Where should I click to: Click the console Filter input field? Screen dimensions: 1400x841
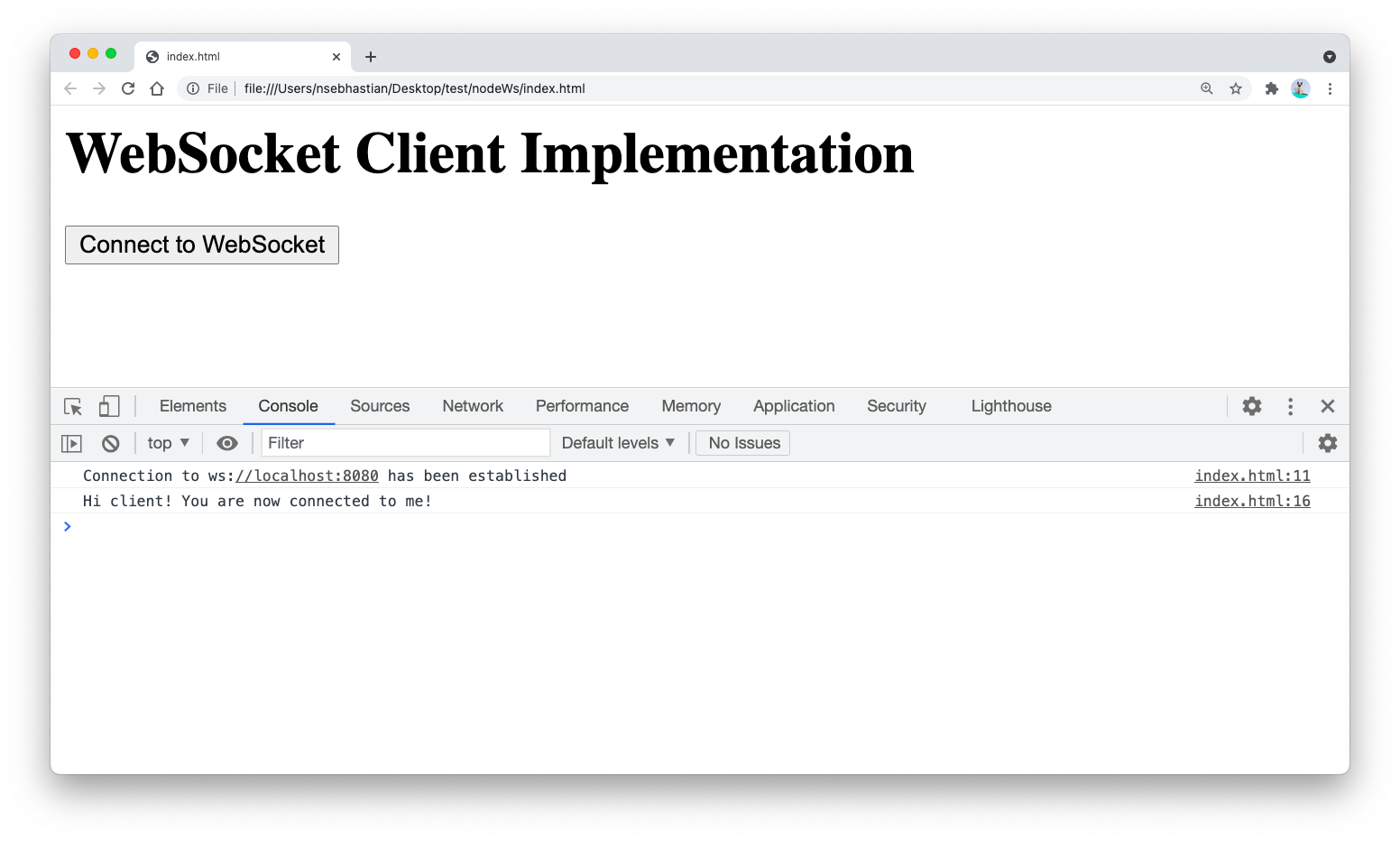(405, 443)
